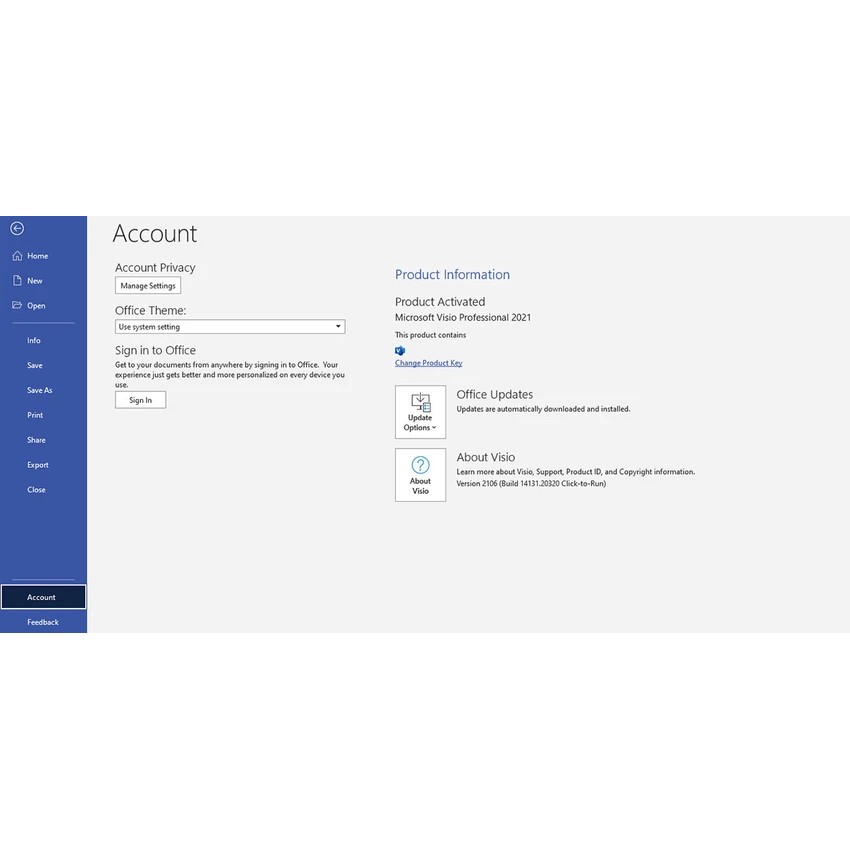Select Export in the left menu
This screenshot has height=850, width=850.
tap(38, 465)
